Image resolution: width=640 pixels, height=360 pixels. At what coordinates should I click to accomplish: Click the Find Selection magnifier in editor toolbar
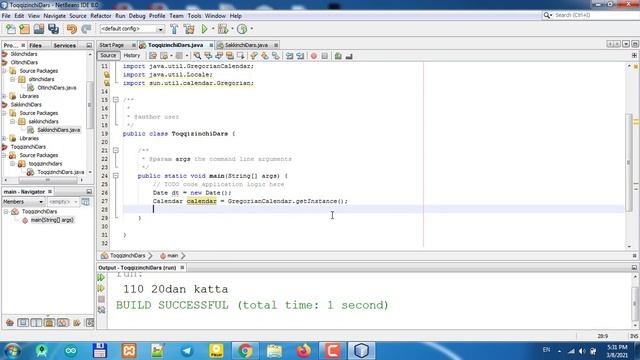tap(197, 56)
